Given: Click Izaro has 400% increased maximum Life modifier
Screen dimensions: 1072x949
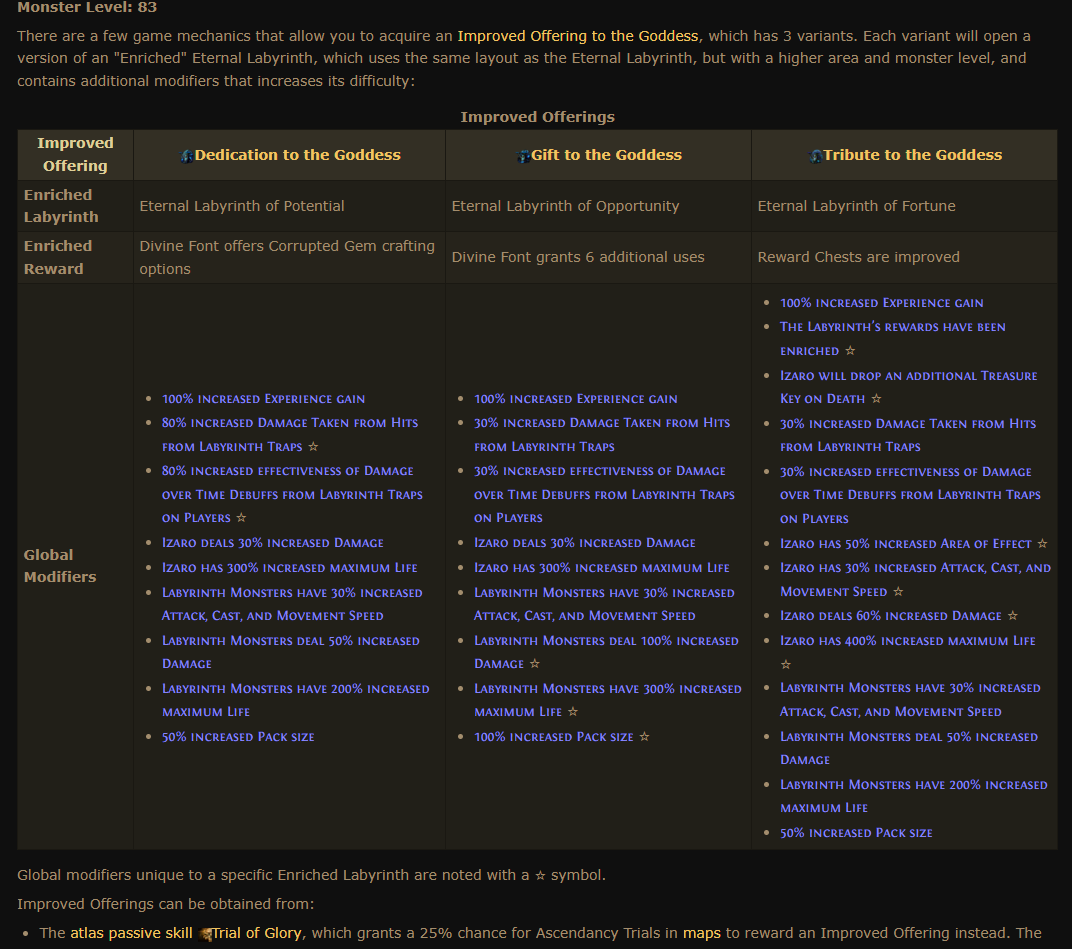Looking at the screenshot, I should point(908,641).
